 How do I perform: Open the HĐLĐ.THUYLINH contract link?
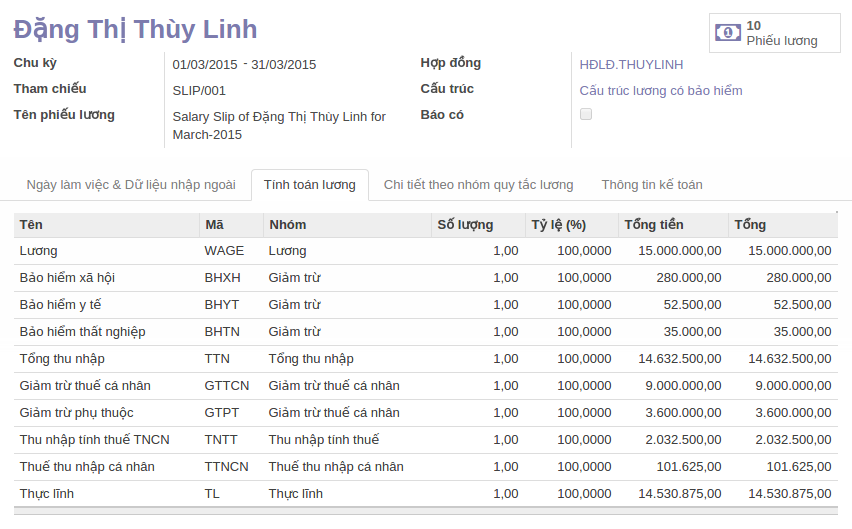(x=631, y=64)
